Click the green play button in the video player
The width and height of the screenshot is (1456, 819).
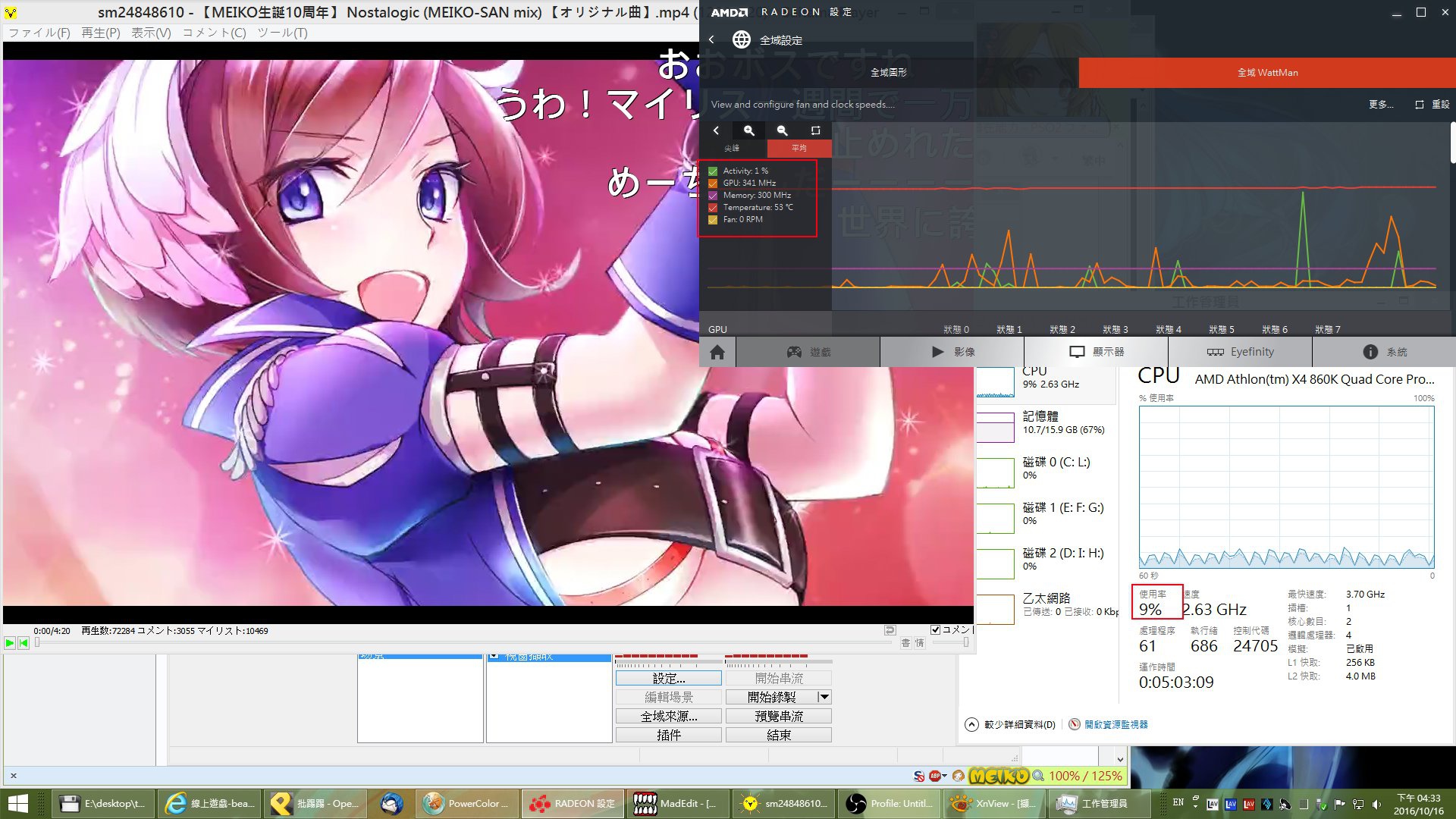pos(10,643)
